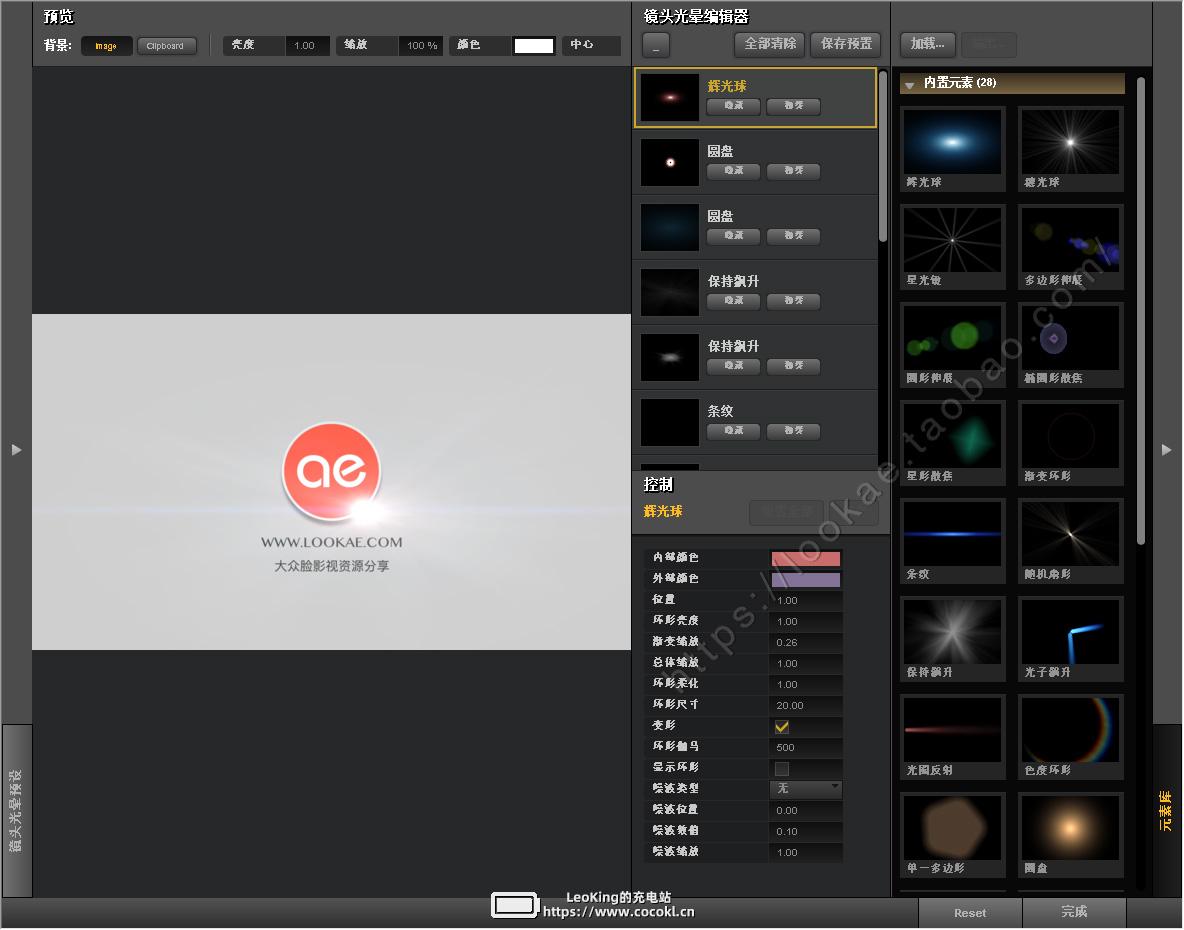Minimize stack with the underscore button
The width and height of the screenshot is (1184, 930).
tap(655, 45)
